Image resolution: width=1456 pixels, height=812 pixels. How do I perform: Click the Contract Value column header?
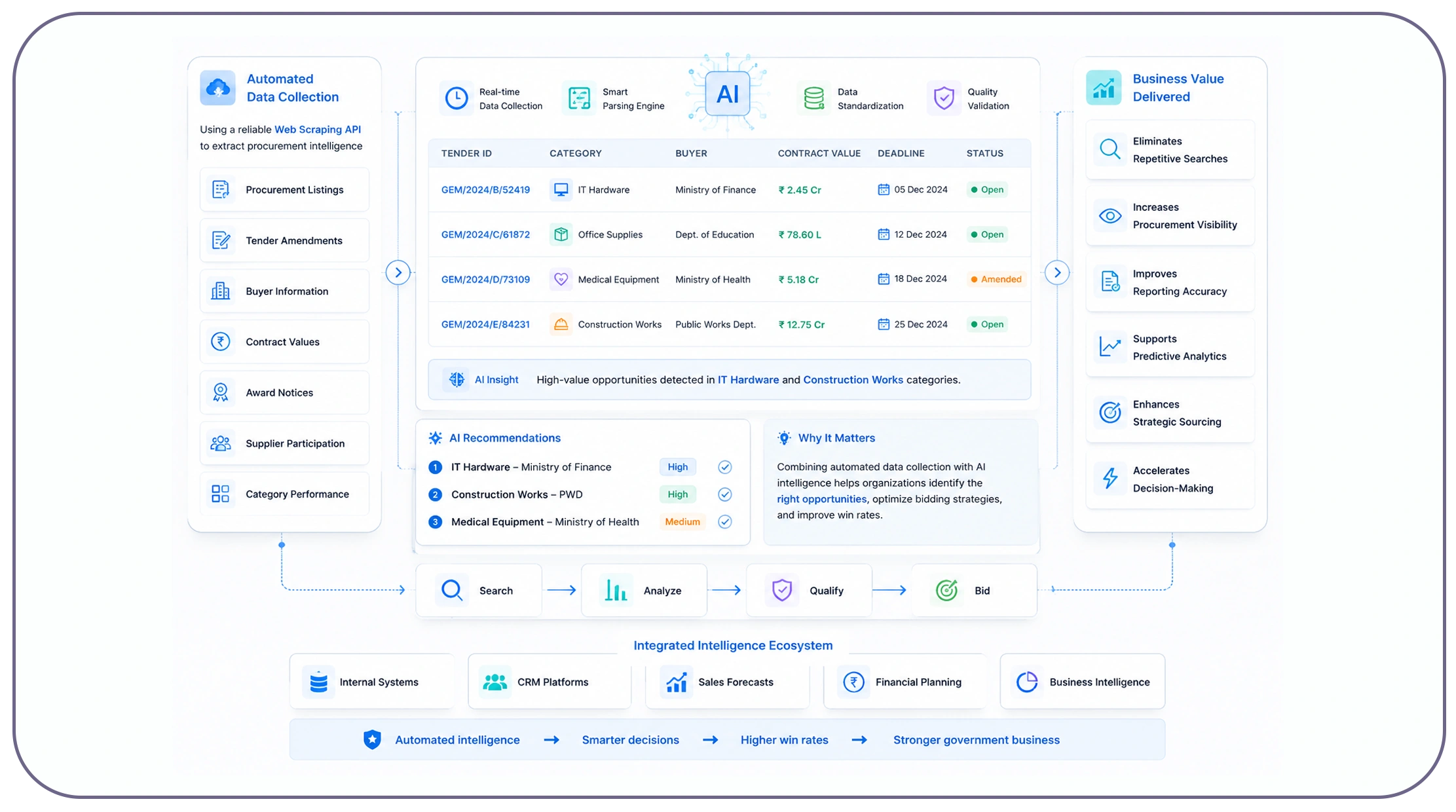pyautogui.click(x=819, y=153)
